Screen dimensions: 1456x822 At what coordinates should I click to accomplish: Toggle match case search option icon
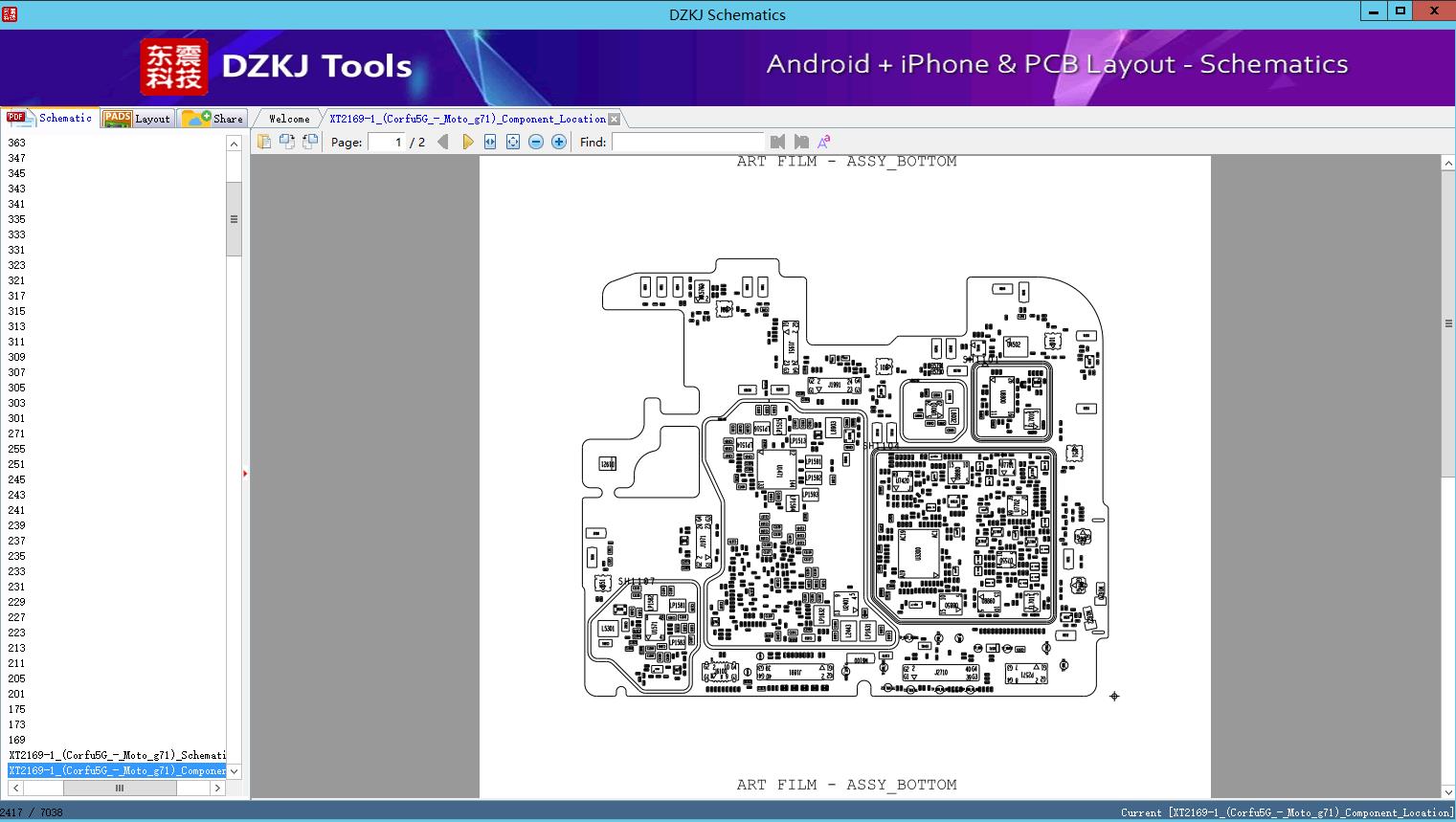click(823, 142)
